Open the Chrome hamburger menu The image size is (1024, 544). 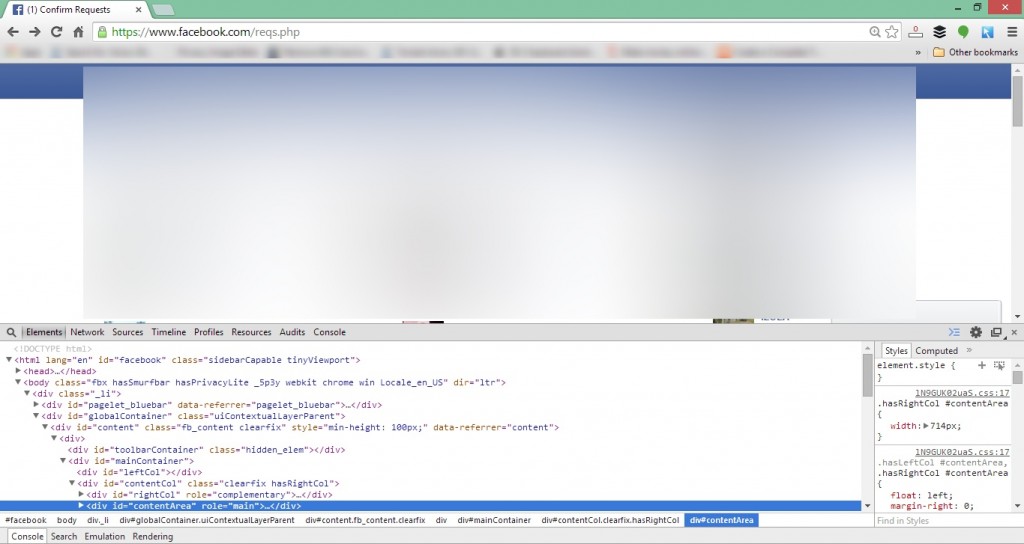click(x=1012, y=32)
